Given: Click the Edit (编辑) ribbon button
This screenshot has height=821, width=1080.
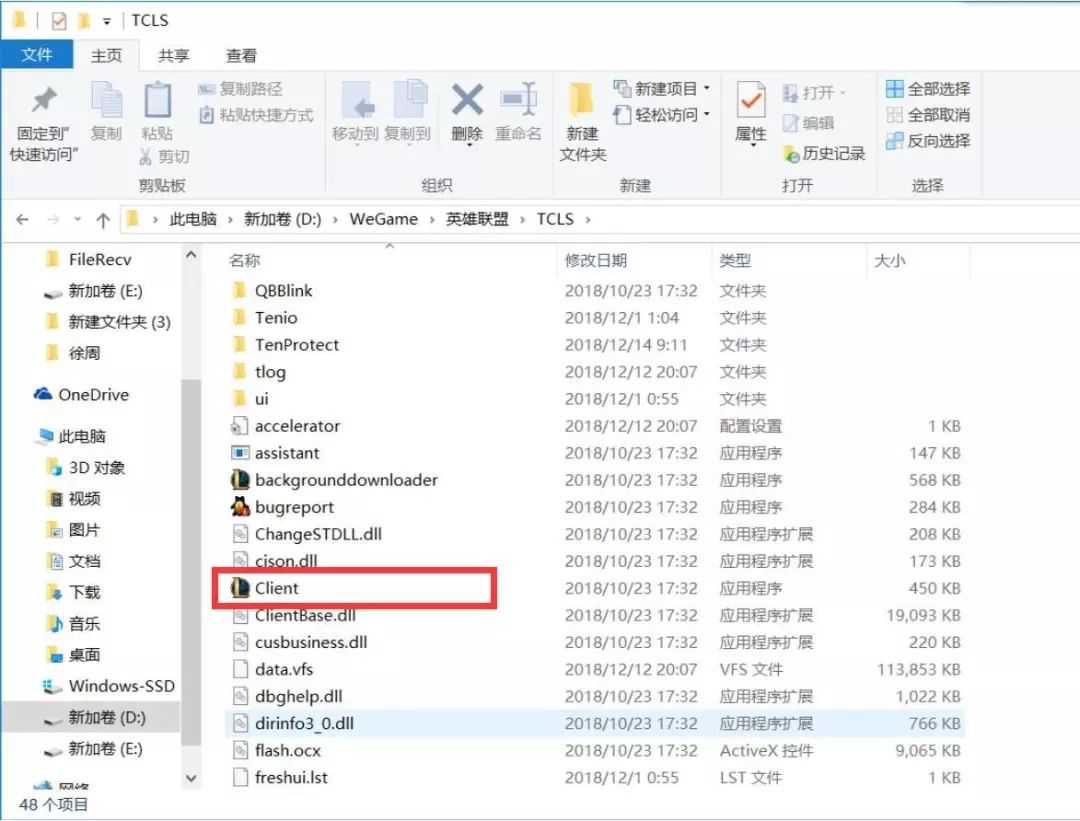Looking at the screenshot, I should [809, 123].
